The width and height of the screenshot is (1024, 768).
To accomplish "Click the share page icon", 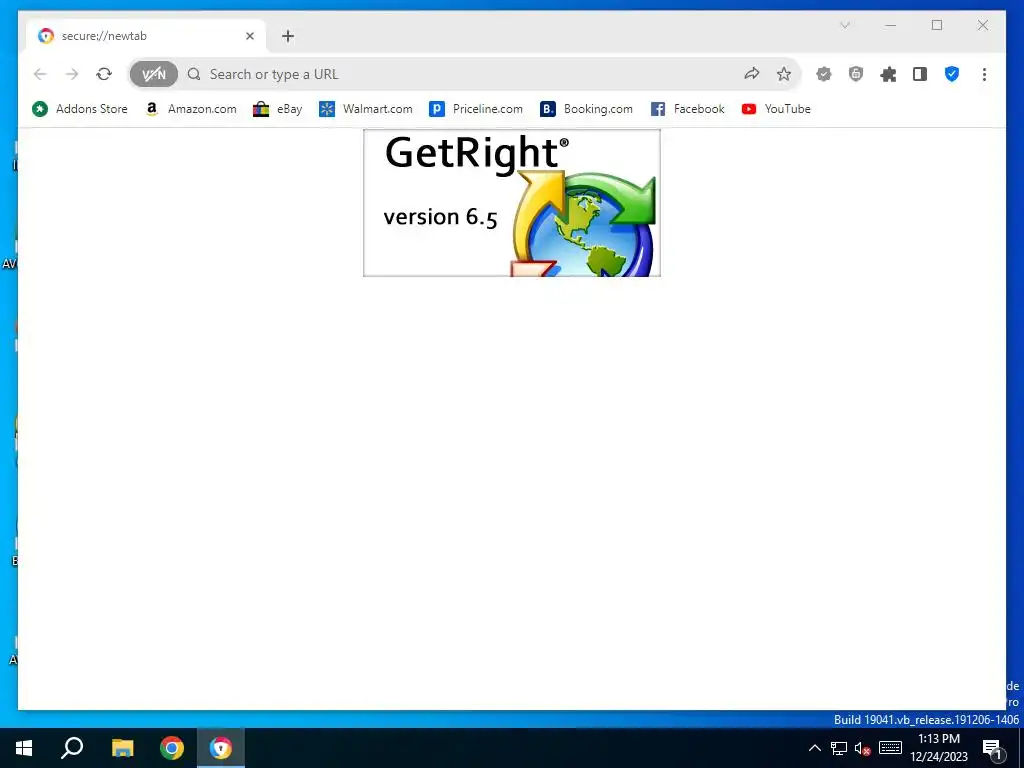I will [x=752, y=74].
